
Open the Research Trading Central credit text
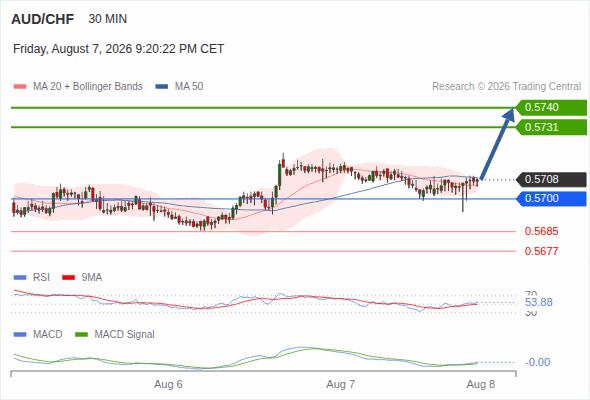[x=506, y=87]
